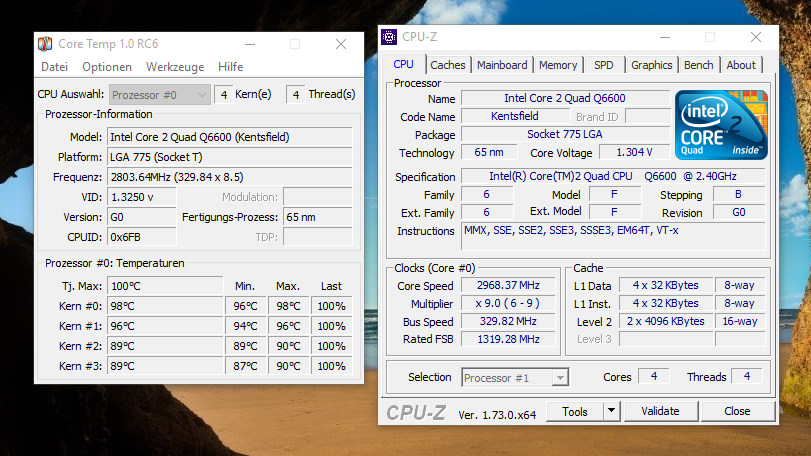Image resolution: width=811 pixels, height=456 pixels.
Task: Close the CPU-Z window with X
Action: click(x=756, y=37)
